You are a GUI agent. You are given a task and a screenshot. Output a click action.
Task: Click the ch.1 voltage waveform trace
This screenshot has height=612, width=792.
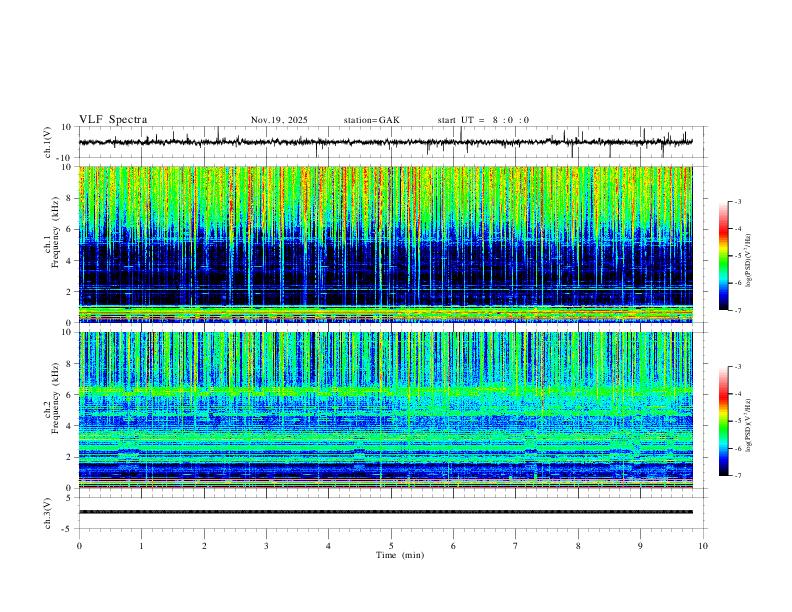(x=385, y=142)
